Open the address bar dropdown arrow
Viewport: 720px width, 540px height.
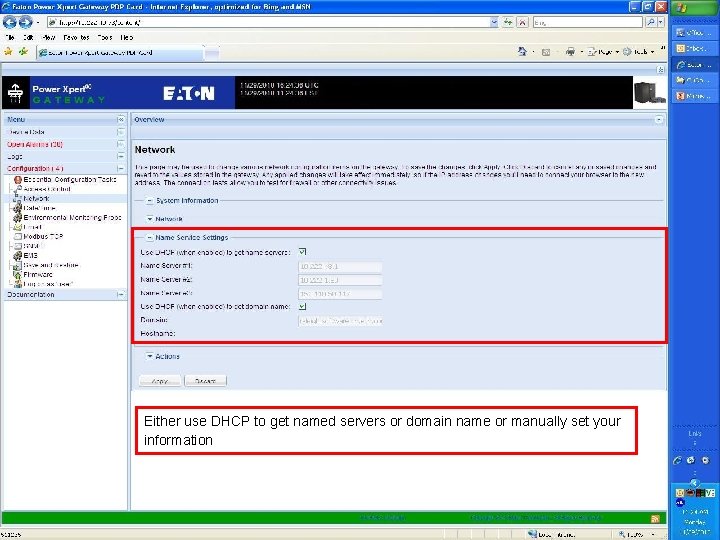494,22
